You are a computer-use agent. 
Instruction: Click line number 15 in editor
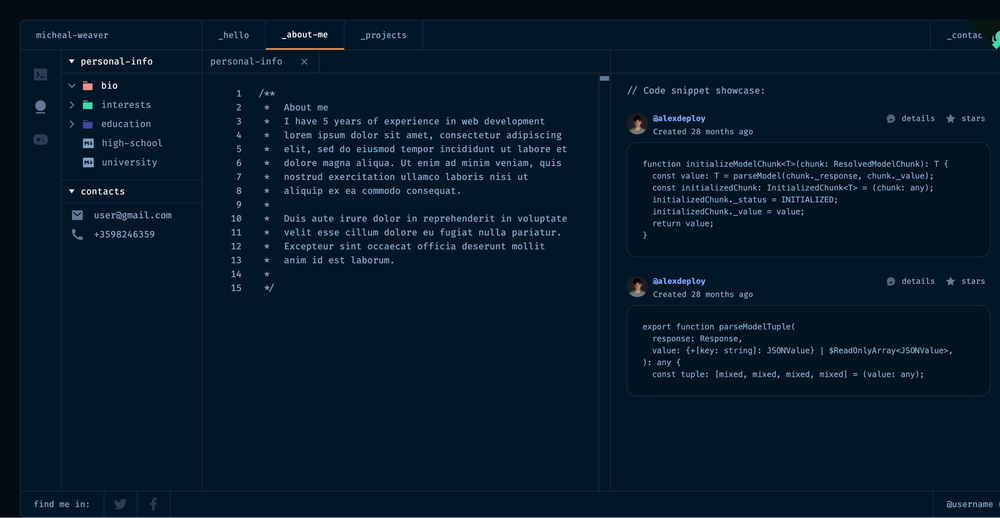coord(237,288)
